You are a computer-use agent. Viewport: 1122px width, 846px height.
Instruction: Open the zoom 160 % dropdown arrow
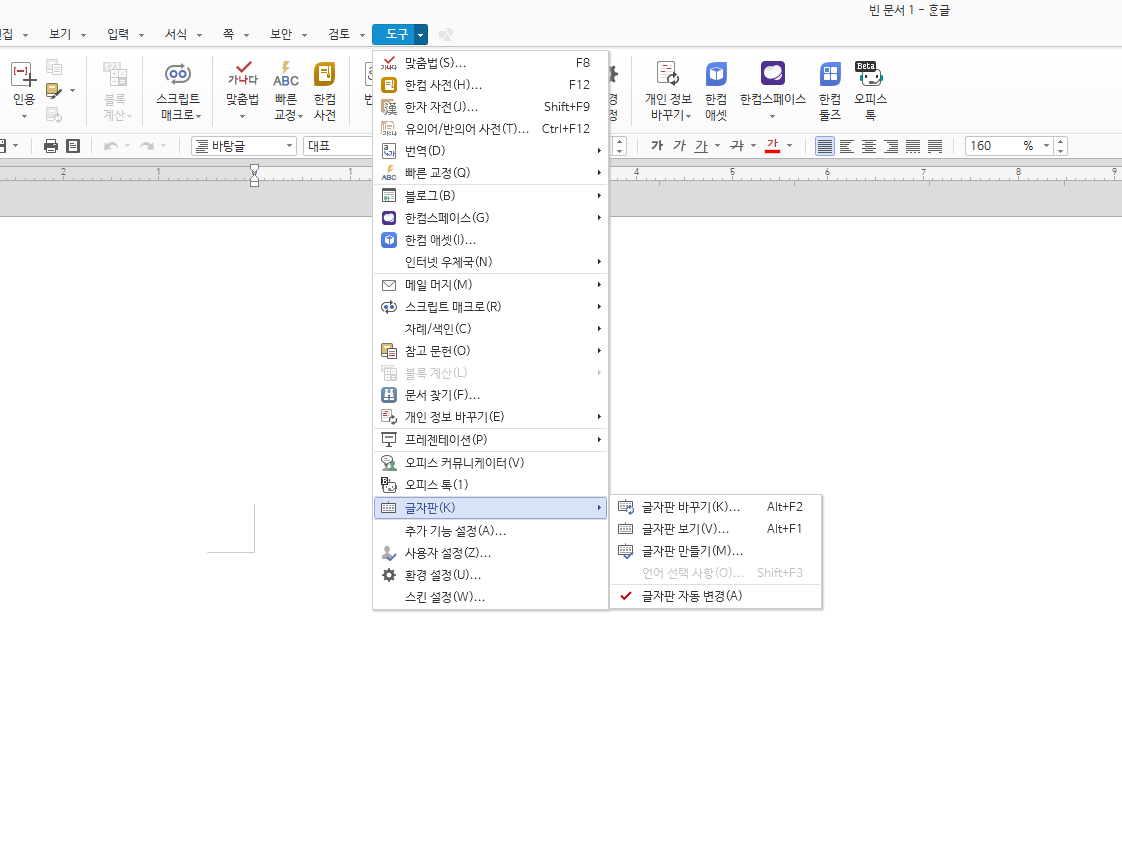pyautogui.click(x=1045, y=146)
